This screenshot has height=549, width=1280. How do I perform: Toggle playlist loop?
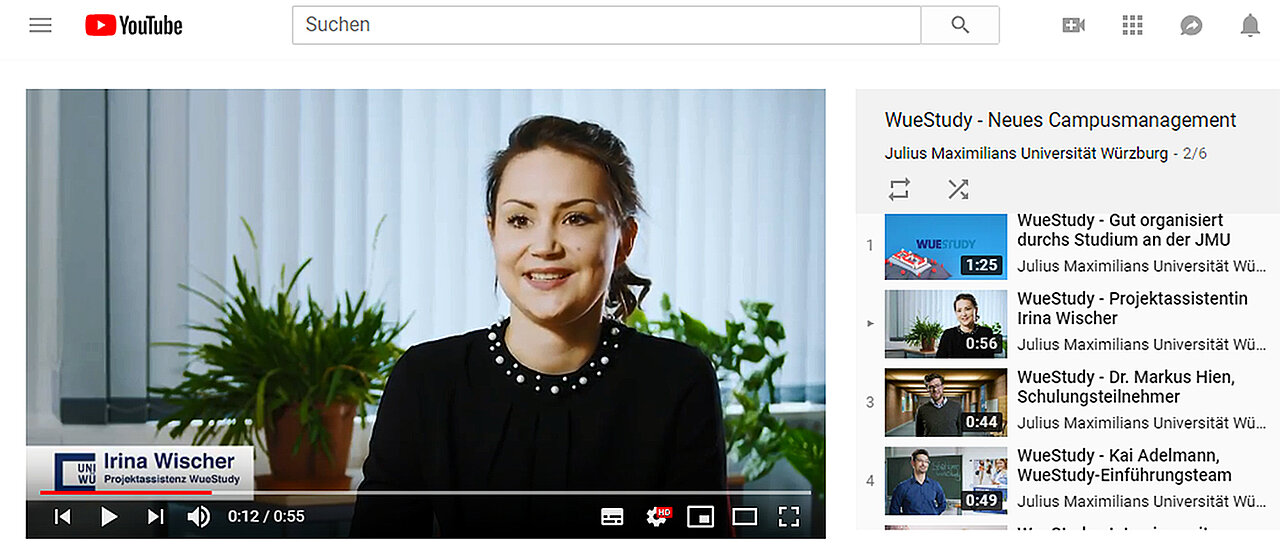pyautogui.click(x=899, y=189)
